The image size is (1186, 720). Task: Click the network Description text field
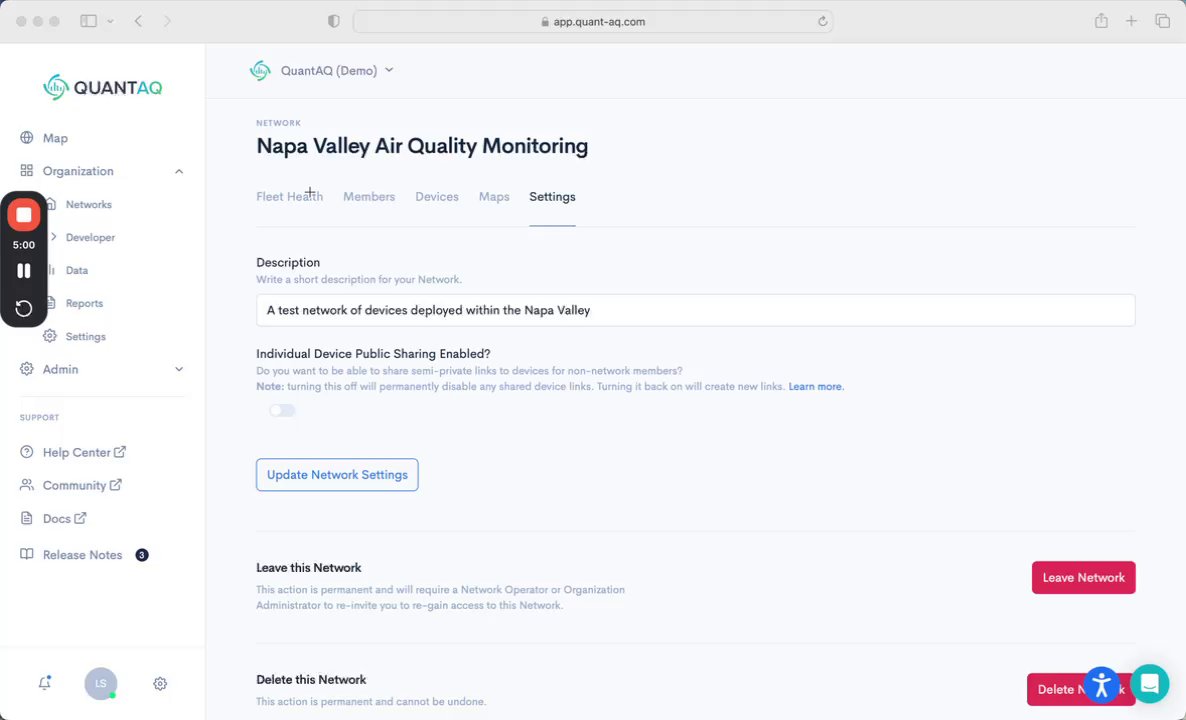pyautogui.click(x=695, y=310)
